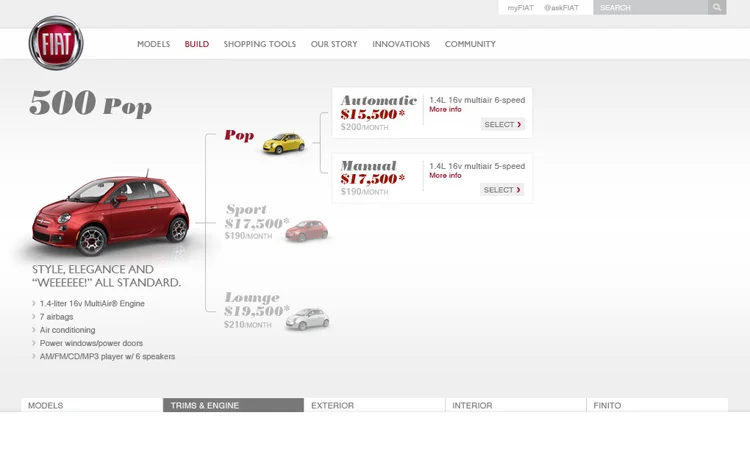
Task: Switch to the TRIMS & ENGINE tab
Action: (233, 405)
